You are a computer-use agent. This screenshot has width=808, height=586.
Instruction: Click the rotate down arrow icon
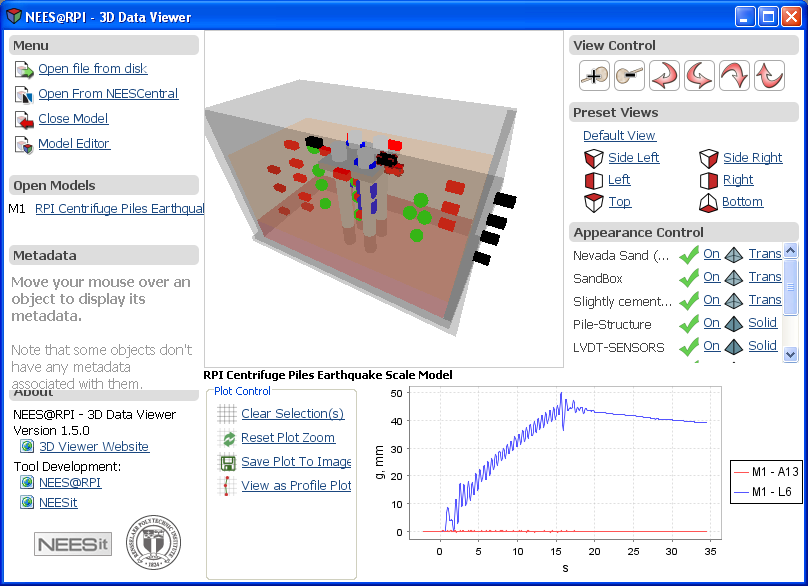(x=734, y=76)
